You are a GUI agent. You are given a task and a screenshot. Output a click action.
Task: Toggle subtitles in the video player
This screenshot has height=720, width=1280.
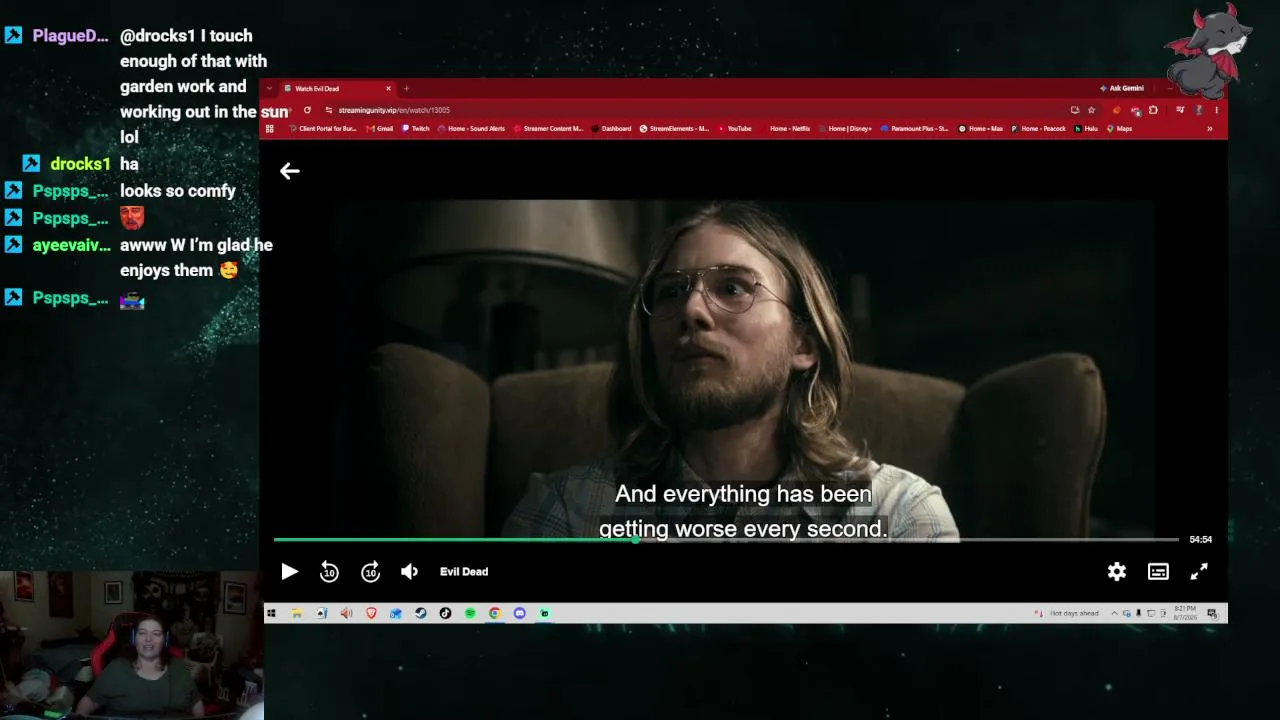pos(1158,572)
